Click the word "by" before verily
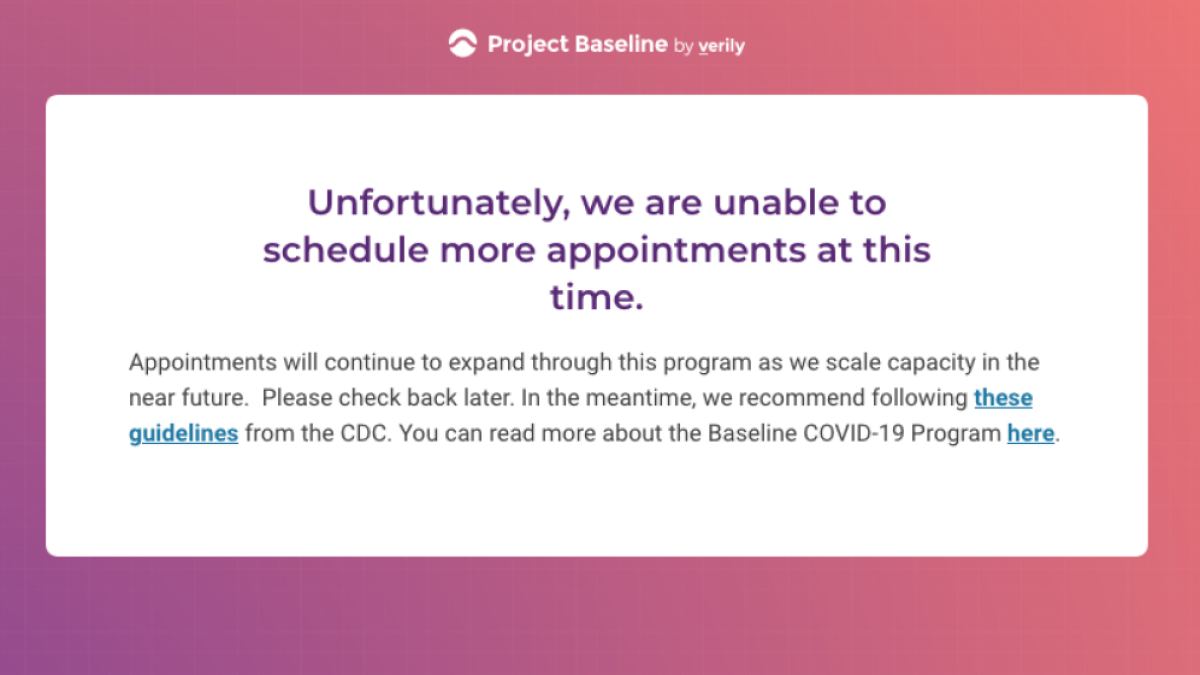The height and width of the screenshot is (675, 1200). (684, 47)
